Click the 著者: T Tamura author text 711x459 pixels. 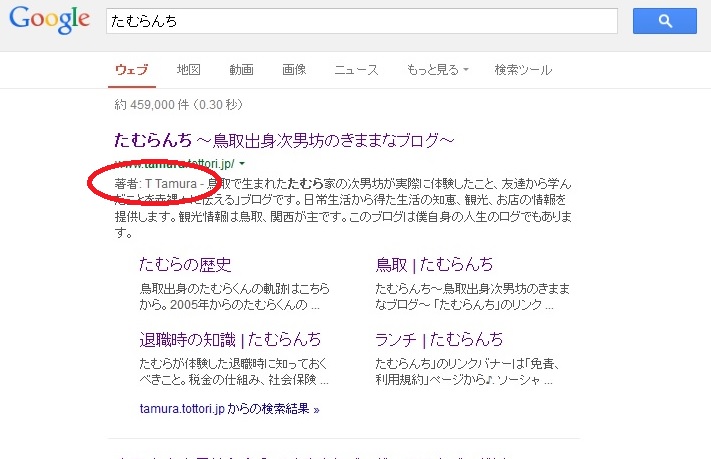click(x=156, y=184)
